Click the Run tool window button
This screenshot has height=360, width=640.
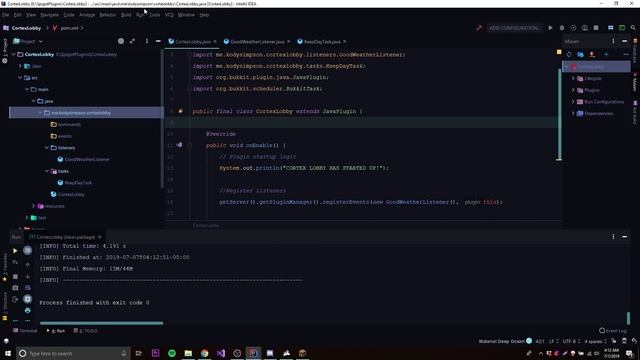click(56, 331)
